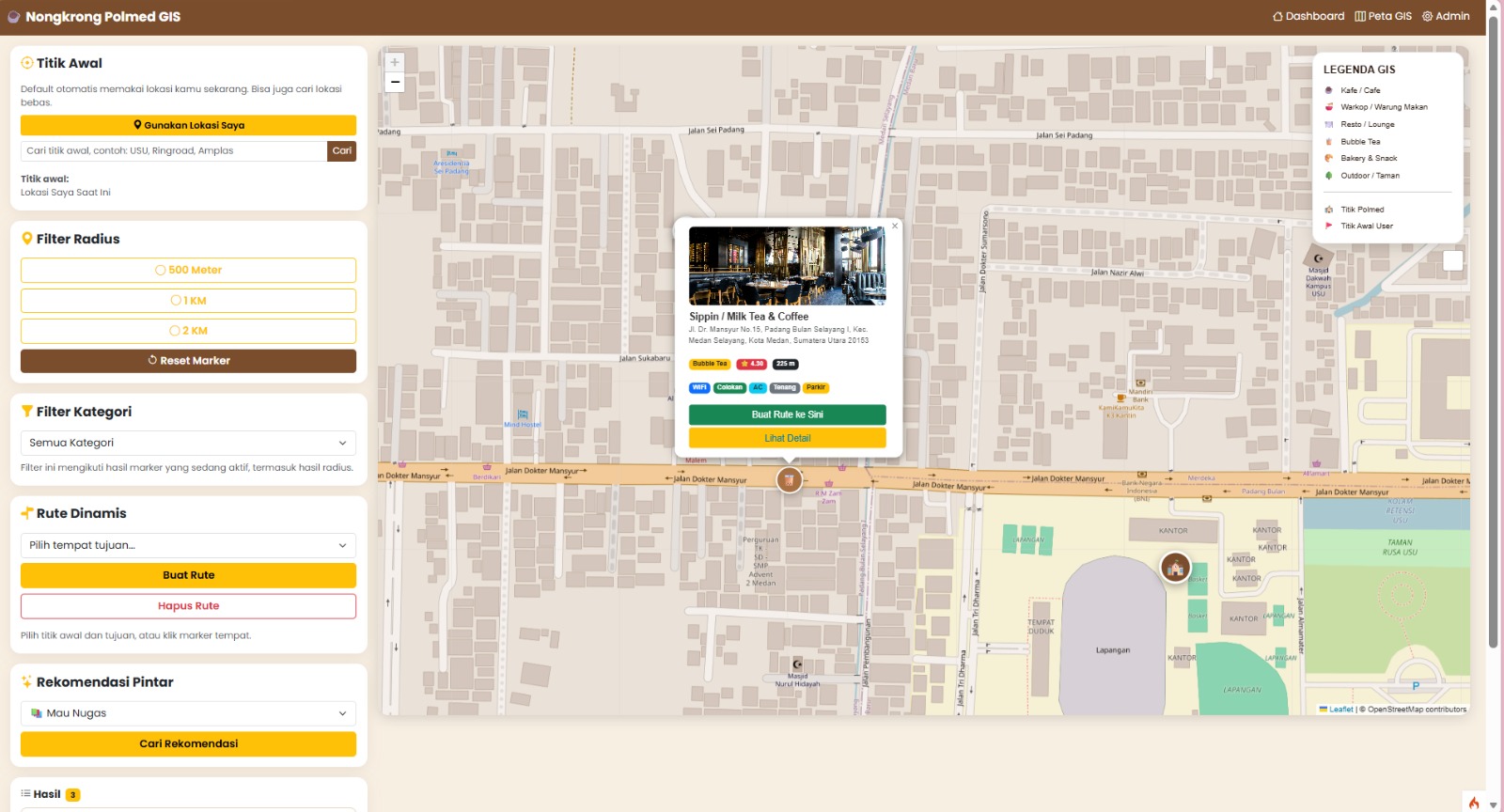Image resolution: width=1504 pixels, height=812 pixels.
Task: Open the Semua Kategori dropdown
Action: pos(188,443)
